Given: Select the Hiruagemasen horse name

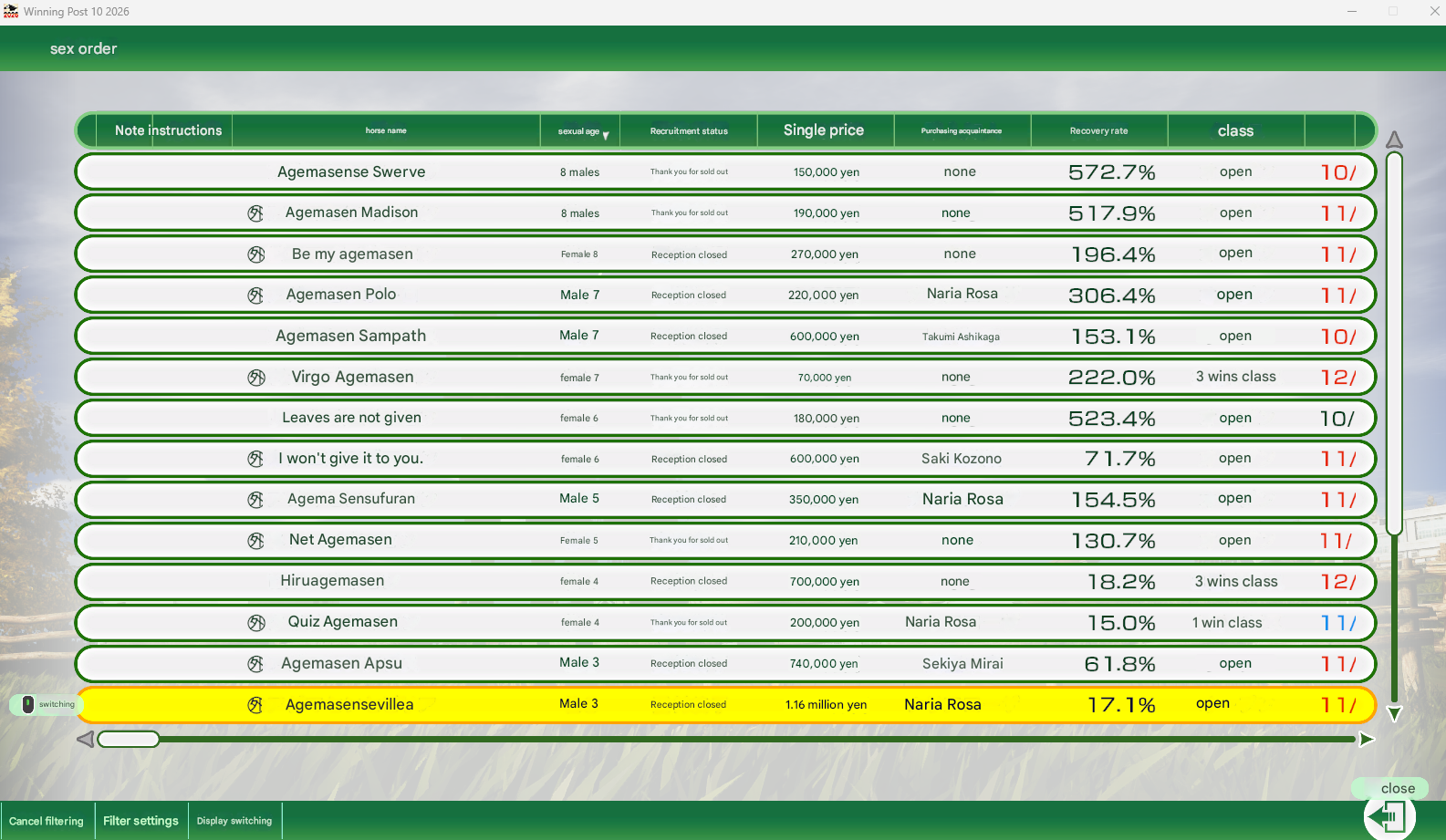Looking at the screenshot, I should point(332,581).
